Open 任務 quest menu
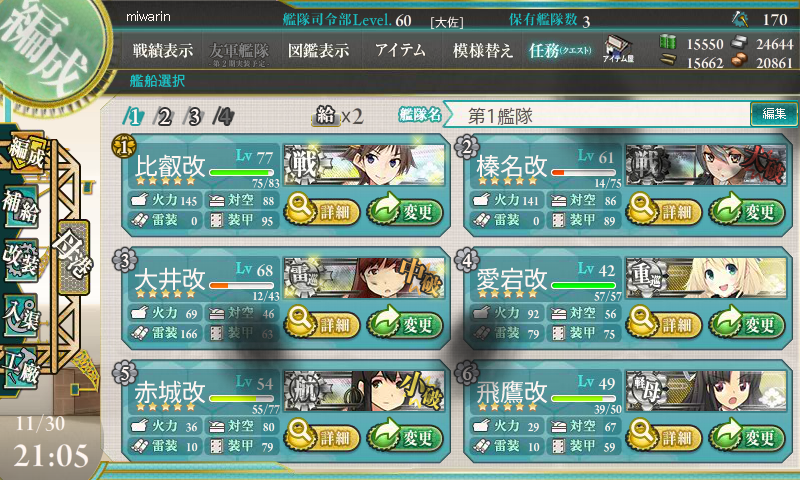800x480 pixels. pyautogui.click(x=560, y=50)
